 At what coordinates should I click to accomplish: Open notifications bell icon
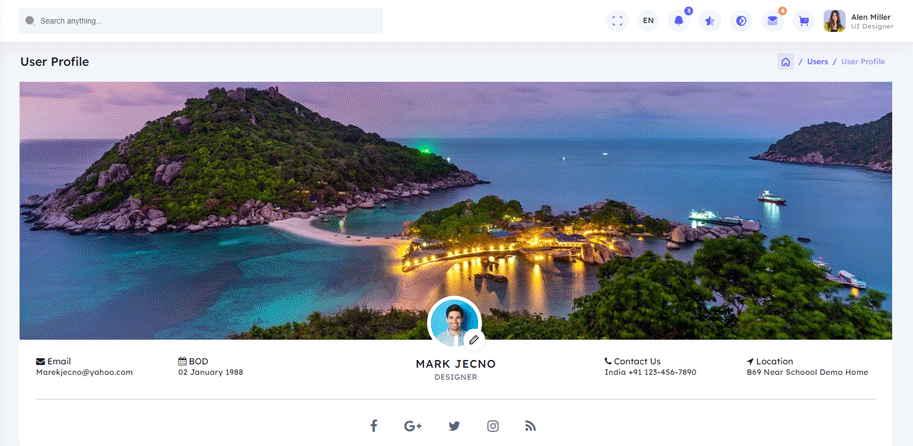[x=679, y=21]
